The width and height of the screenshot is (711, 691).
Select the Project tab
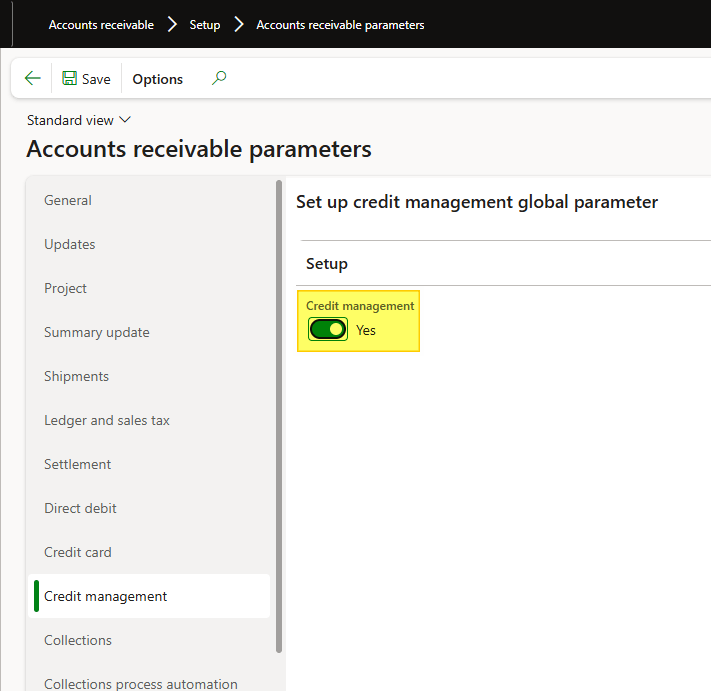point(65,288)
